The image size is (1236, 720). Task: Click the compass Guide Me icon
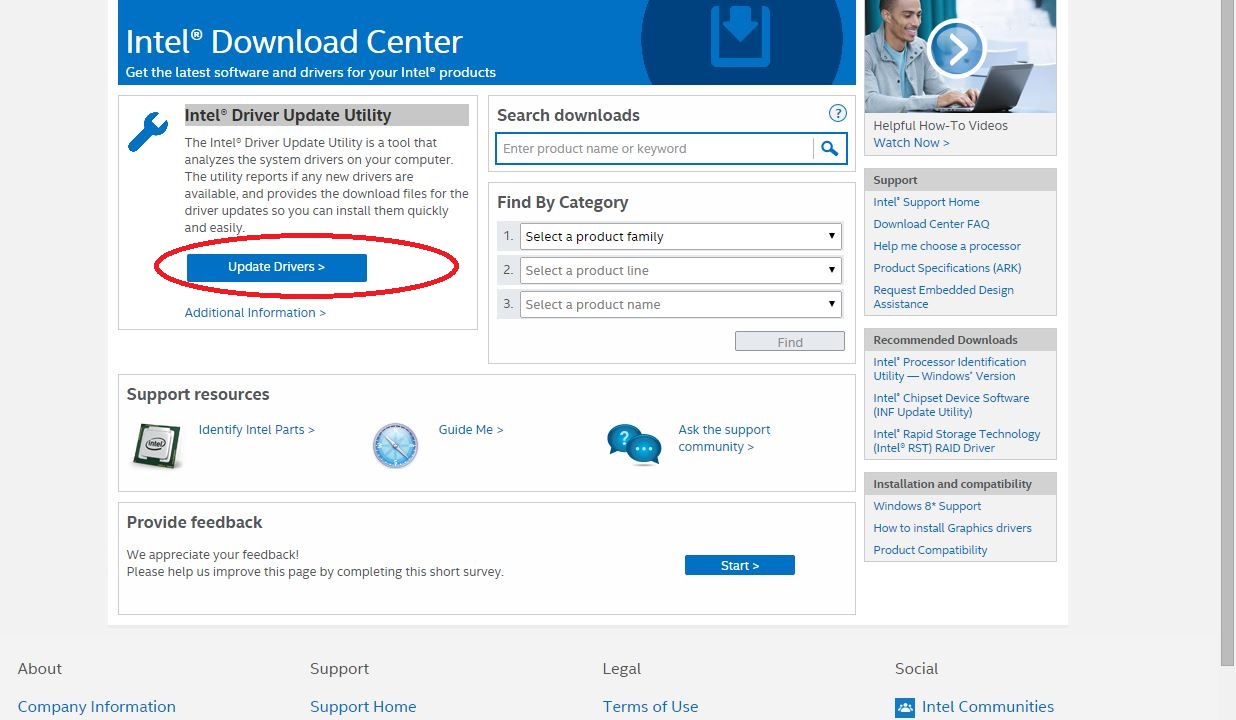tap(395, 445)
